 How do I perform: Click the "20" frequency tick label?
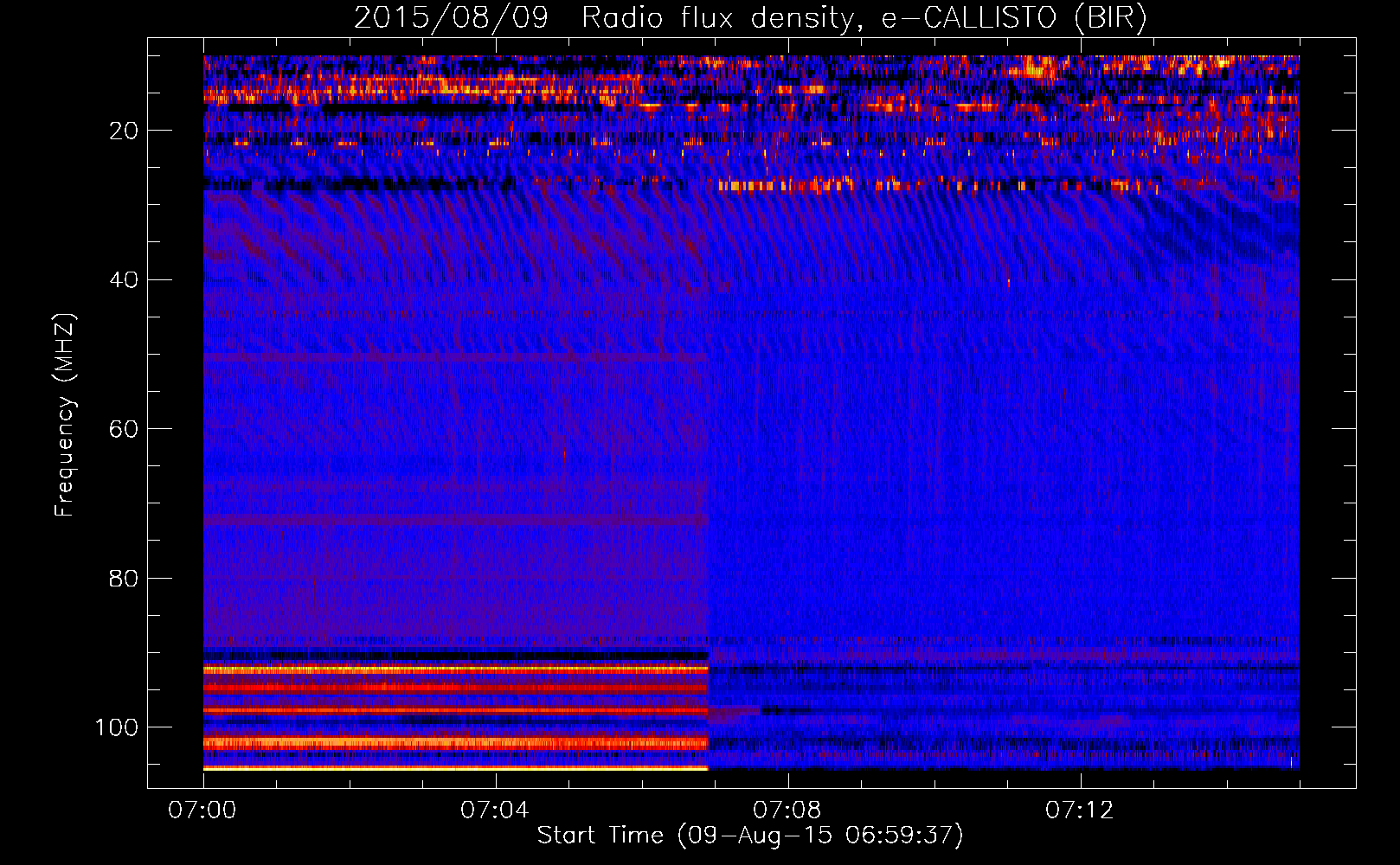click(125, 131)
